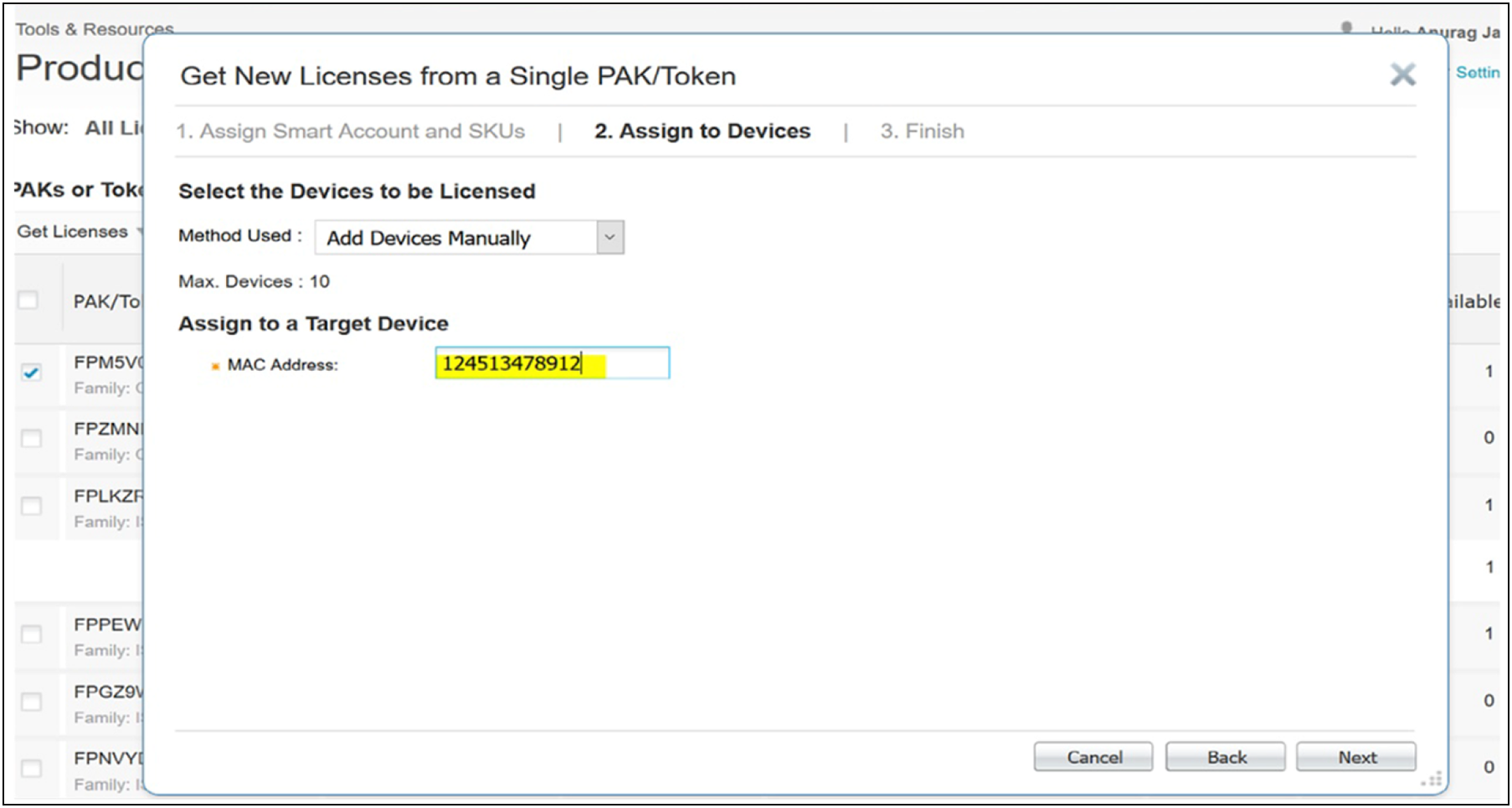1512x808 pixels.
Task: Click the 'Max. Devices : 10' text
Action: tap(254, 281)
